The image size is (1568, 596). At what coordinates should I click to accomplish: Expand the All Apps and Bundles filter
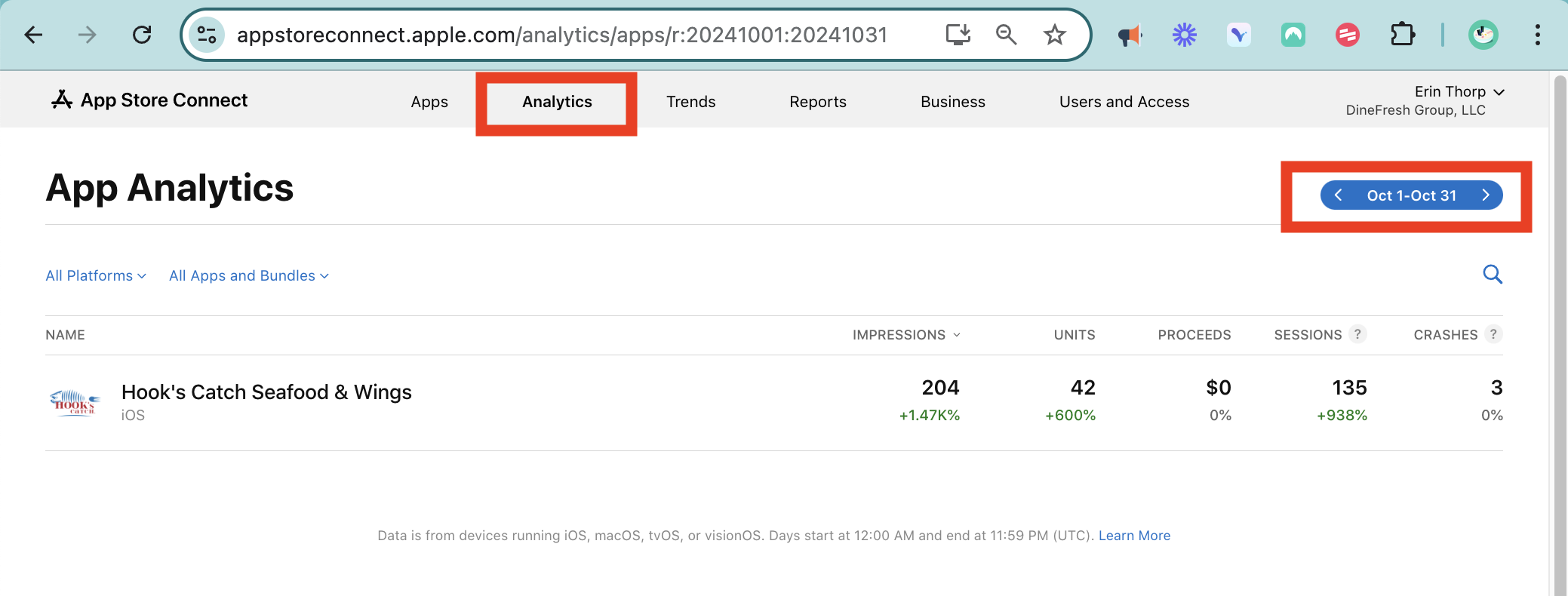click(249, 275)
